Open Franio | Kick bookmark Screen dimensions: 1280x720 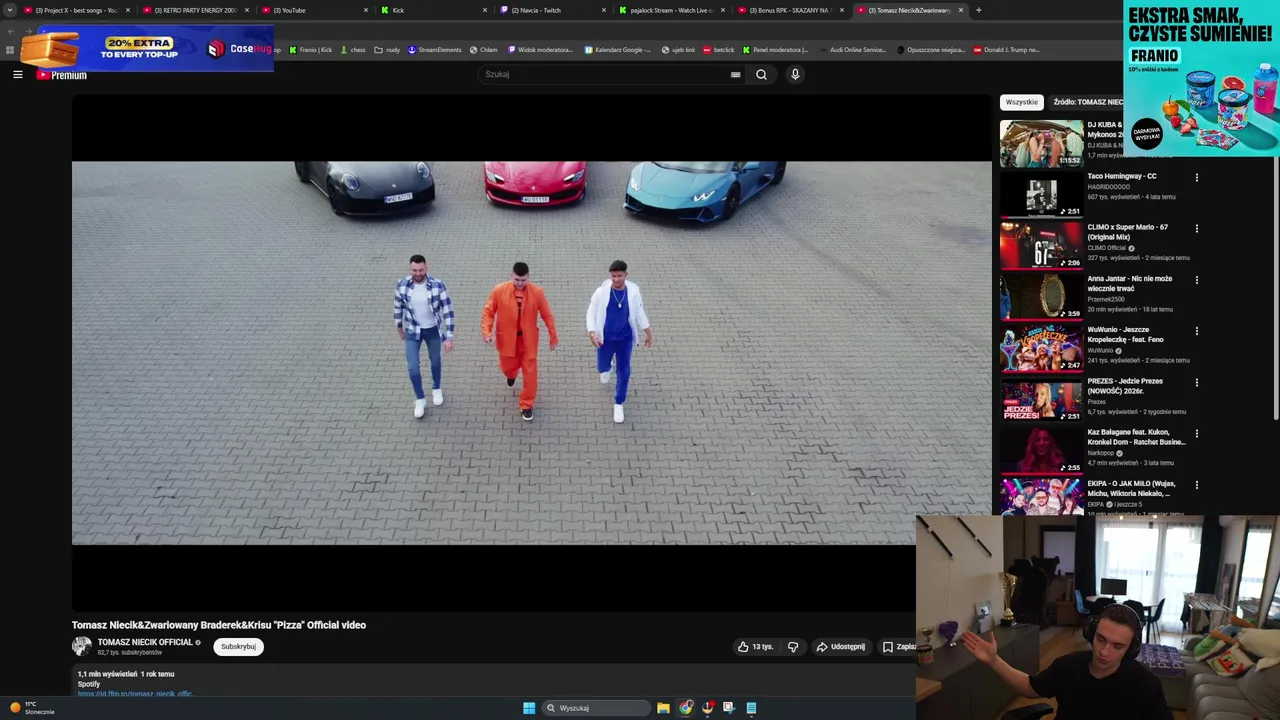click(x=310, y=50)
